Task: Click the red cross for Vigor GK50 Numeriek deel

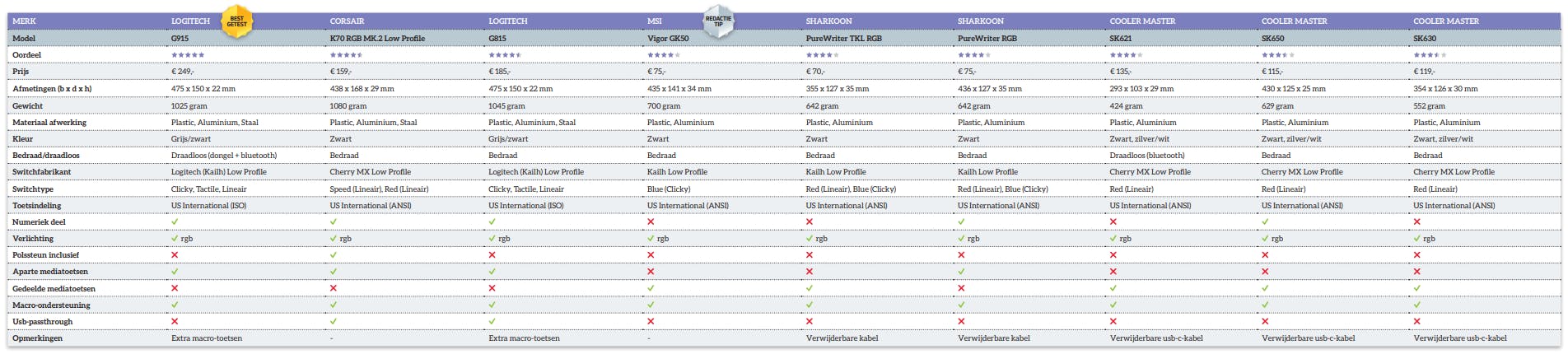Action: (651, 222)
